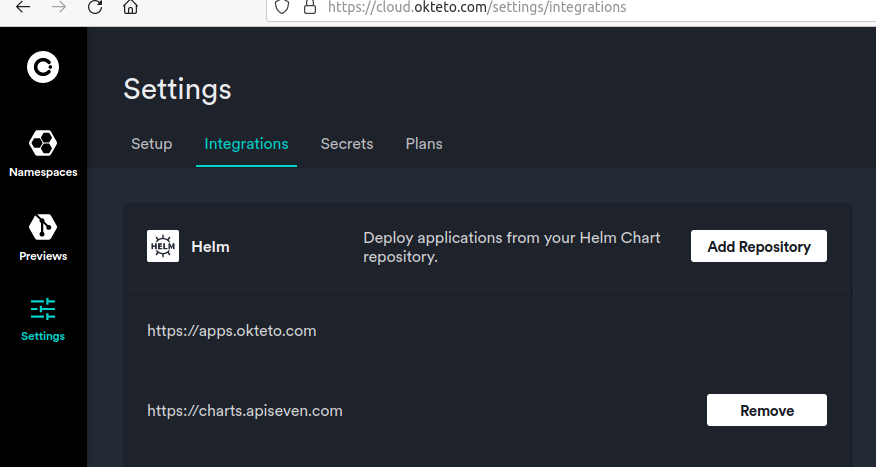The height and width of the screenshot is (467, 876).
Task: Switch to the Plans tab
Action: 424,144
